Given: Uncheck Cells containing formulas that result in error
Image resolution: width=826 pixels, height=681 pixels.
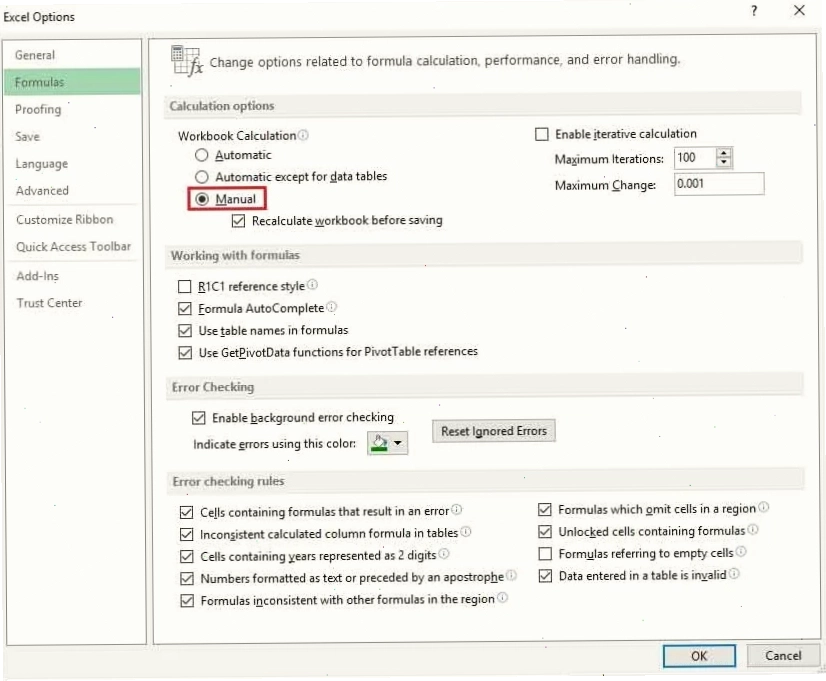Looking at the screenshot, I should (x=186, y=512).
